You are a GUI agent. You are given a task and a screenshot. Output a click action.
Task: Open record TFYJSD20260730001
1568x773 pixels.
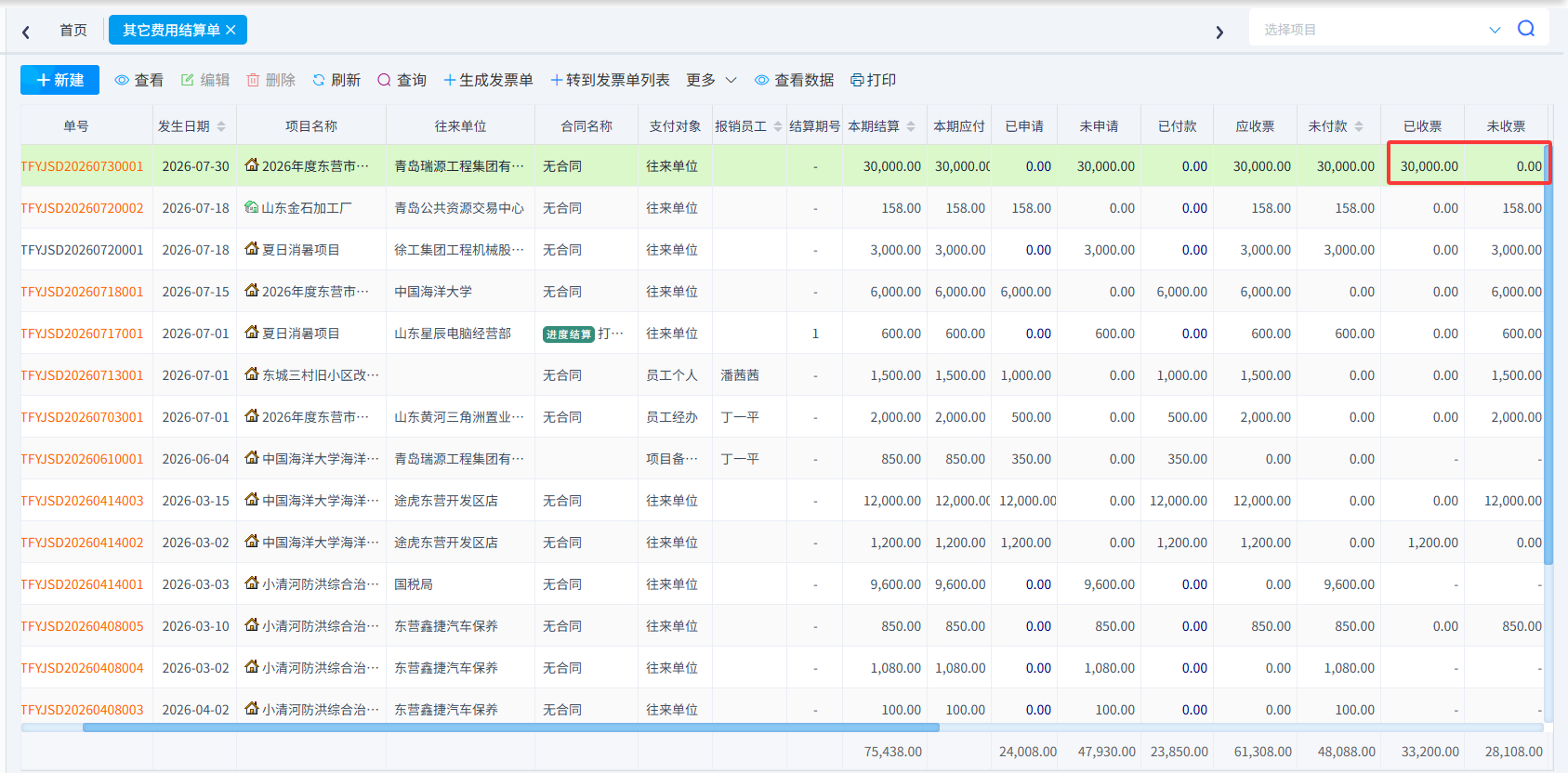83,166
